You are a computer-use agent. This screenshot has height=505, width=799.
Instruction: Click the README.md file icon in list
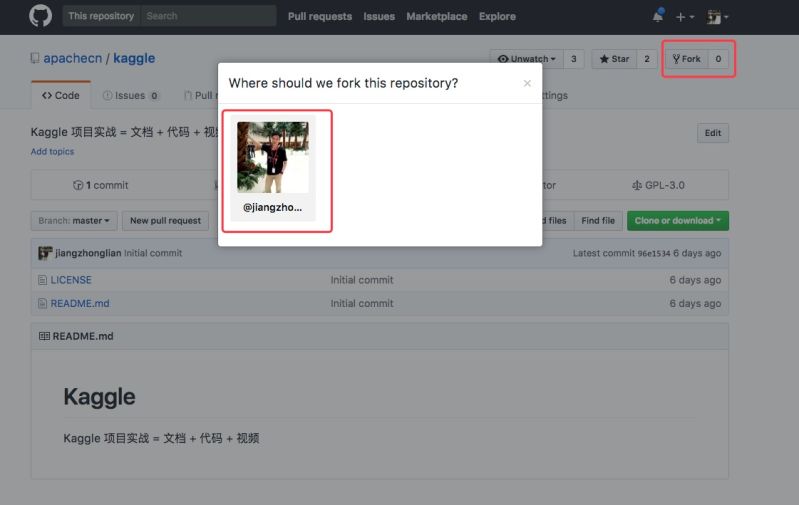point(42,303)
